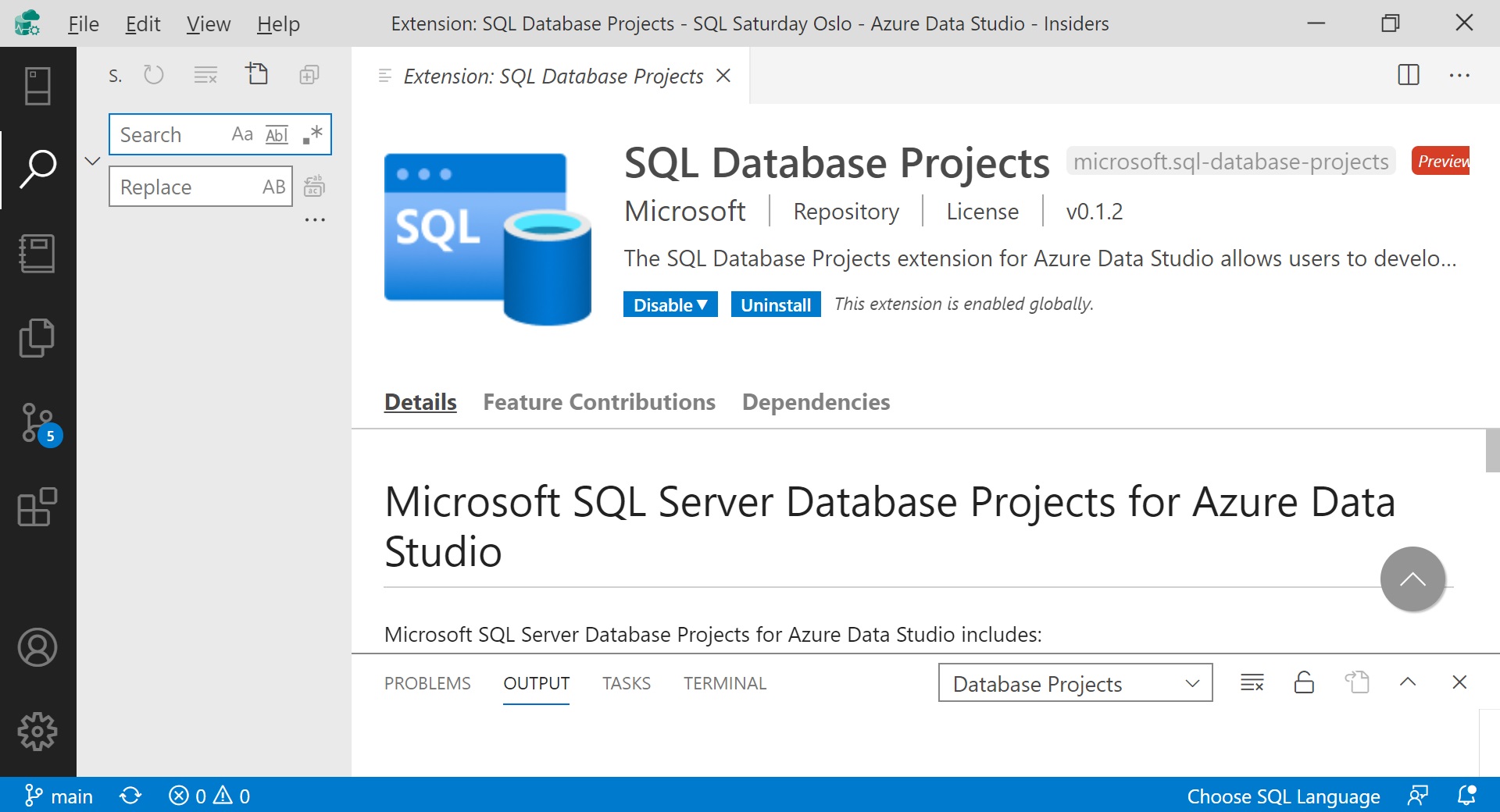
Task: Switch to the Feature Contributions tab
Action: pyautogui.click(x=598, y=401)
